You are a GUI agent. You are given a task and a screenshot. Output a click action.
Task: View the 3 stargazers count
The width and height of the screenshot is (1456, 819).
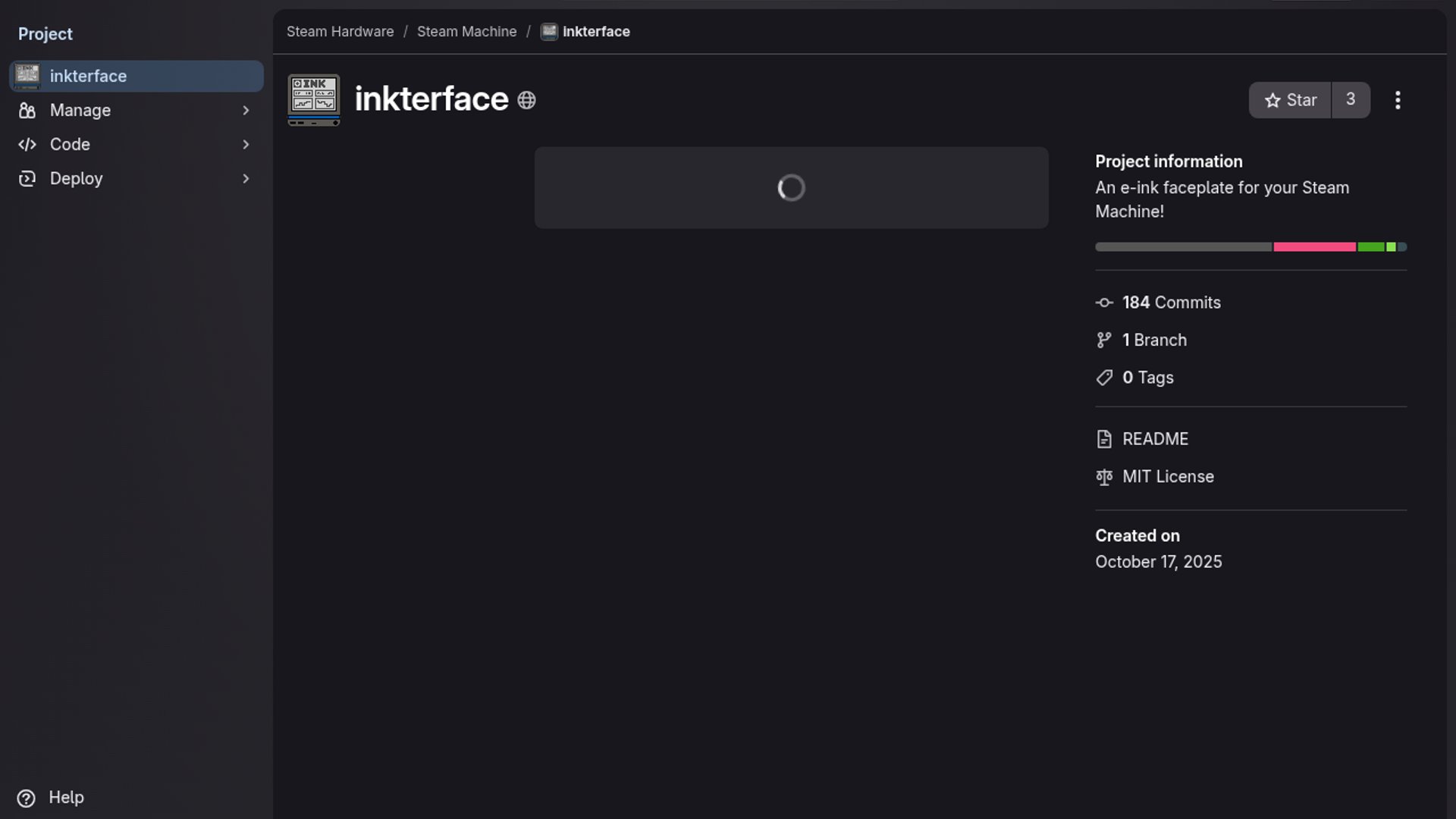coord(1351,100)
